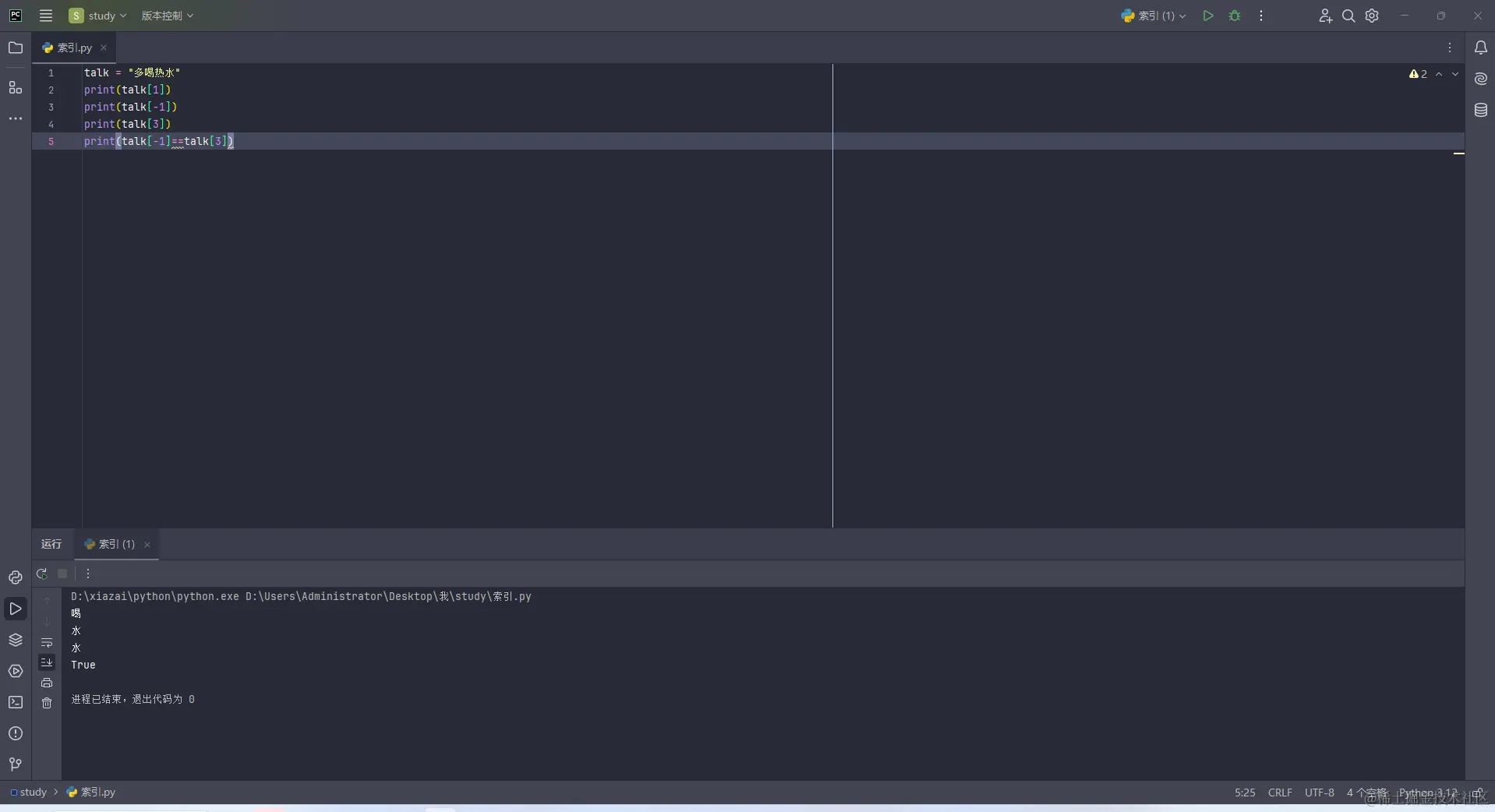
Task: Open more run actions menu
Action: [x=1261, y=16]
